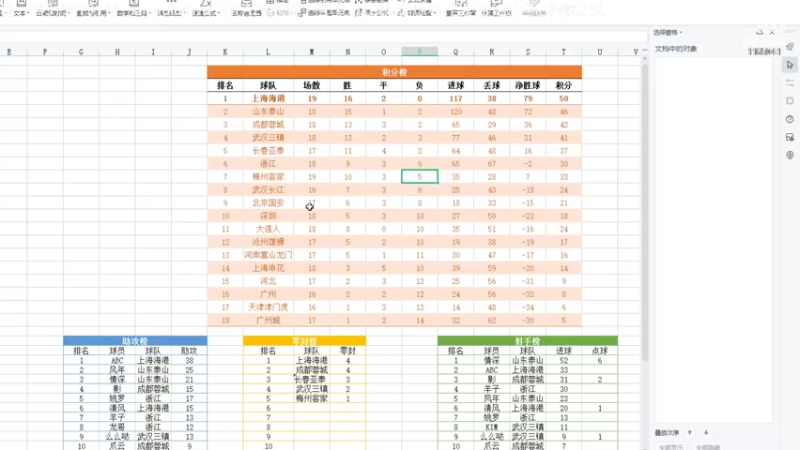This screenshot has height=450, width=800.
Task: Click the orange 积分榜 title bar
Action: [394, 72]
